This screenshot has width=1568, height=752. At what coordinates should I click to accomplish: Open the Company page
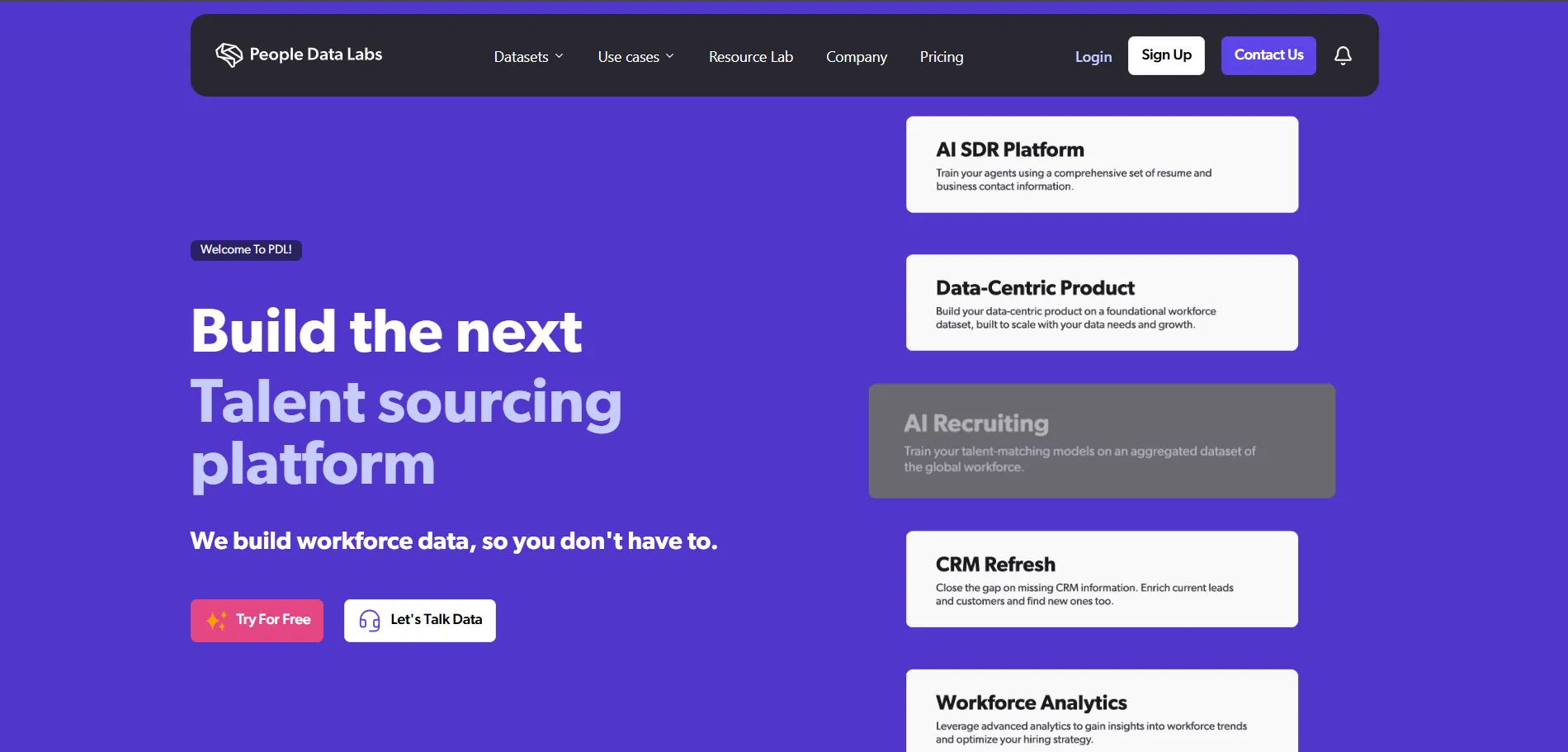856,56
